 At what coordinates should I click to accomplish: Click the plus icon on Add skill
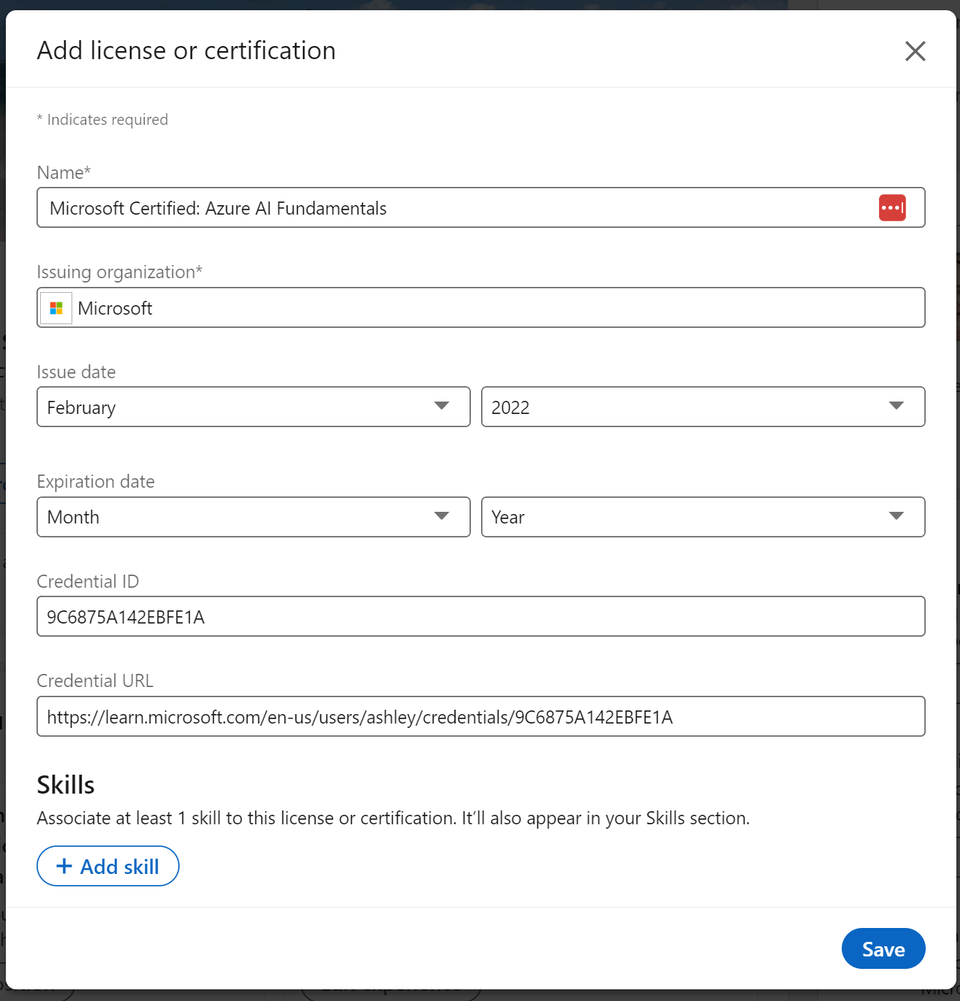click(64, 866)
